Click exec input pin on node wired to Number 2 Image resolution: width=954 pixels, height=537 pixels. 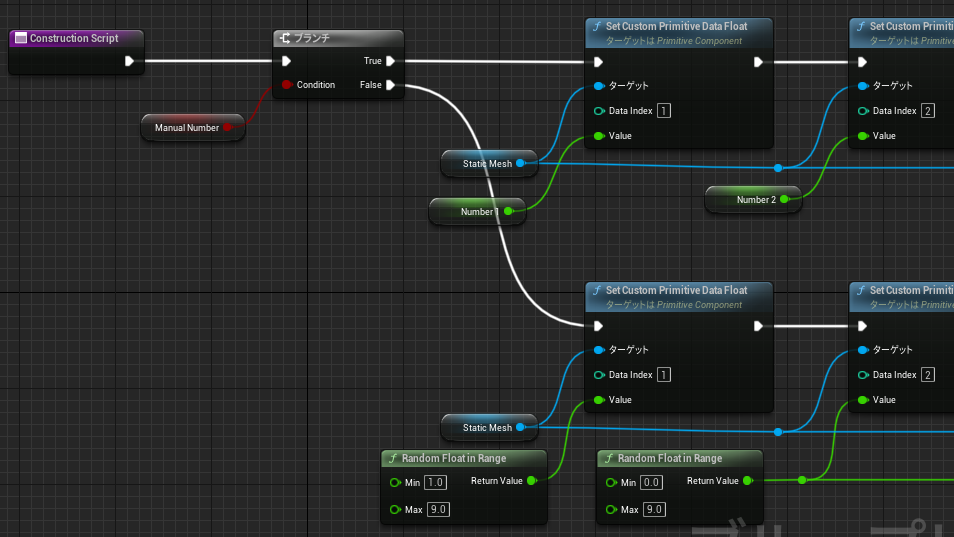[862, 62]
